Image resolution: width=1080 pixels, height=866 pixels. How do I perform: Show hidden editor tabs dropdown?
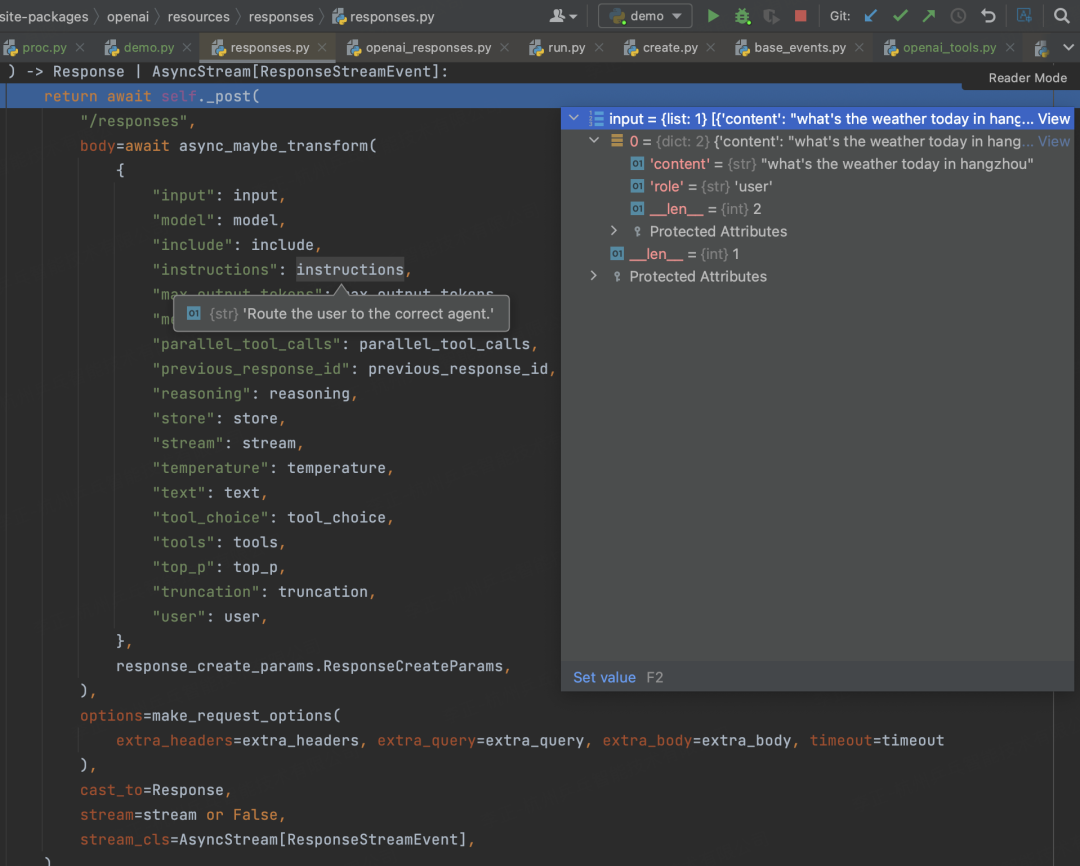coord(1069,47)
